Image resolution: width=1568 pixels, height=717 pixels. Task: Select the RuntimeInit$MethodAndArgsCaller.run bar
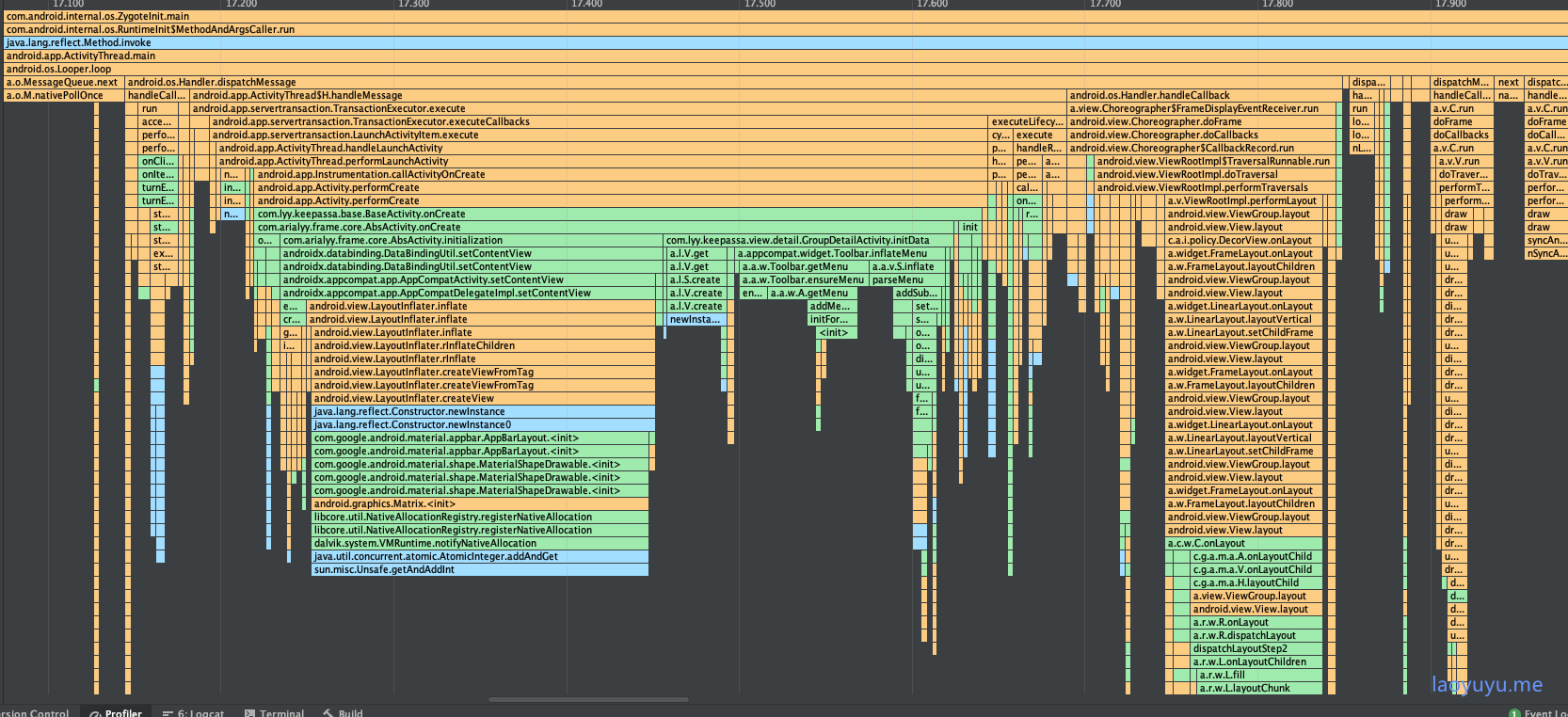coord(786,29)
